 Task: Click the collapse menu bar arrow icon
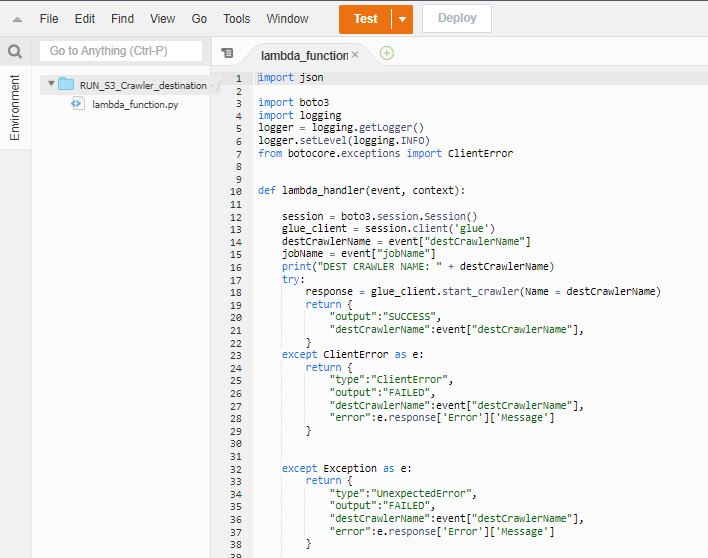click(17, 19)
